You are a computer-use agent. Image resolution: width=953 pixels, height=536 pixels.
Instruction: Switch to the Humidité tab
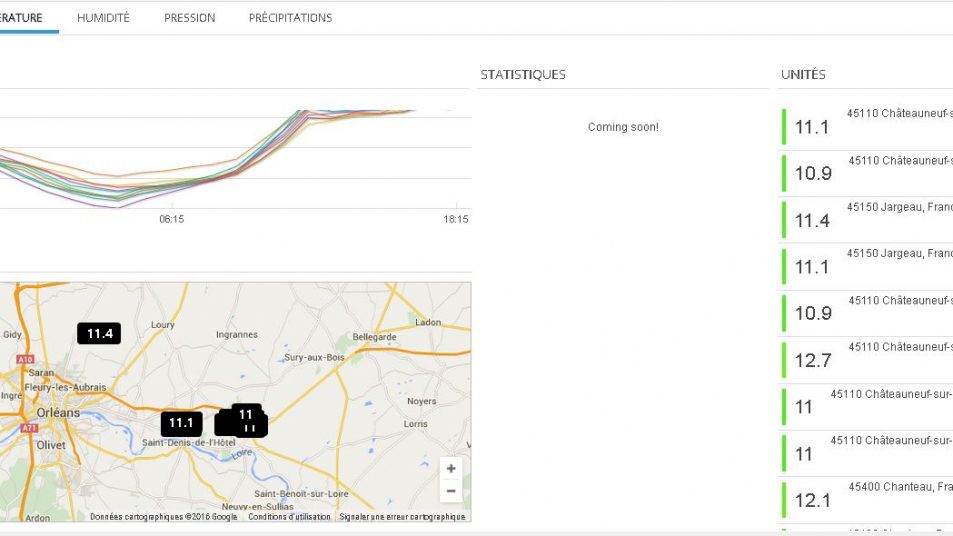103,18
